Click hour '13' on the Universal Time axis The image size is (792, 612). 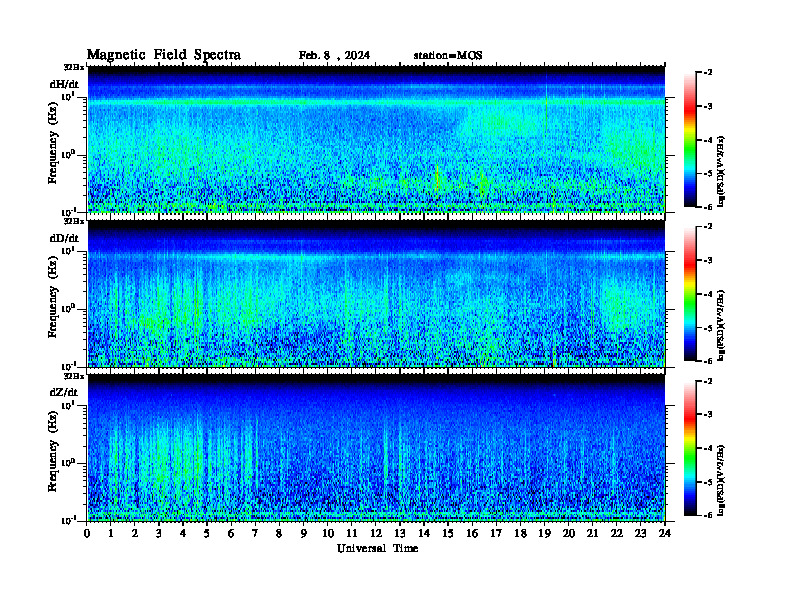[x=400, y=533]
